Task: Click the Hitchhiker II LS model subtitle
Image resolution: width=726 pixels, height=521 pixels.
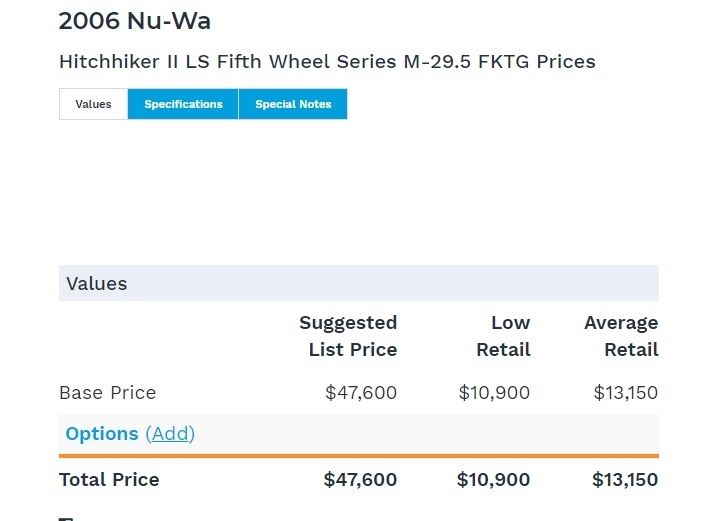Action: click(327, 62)
